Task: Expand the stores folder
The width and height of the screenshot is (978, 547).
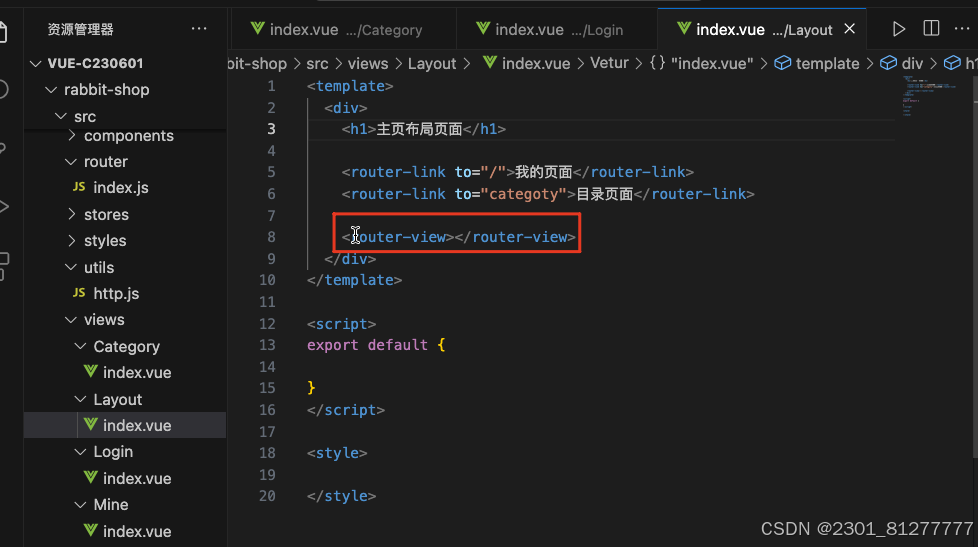Action: 72,214
